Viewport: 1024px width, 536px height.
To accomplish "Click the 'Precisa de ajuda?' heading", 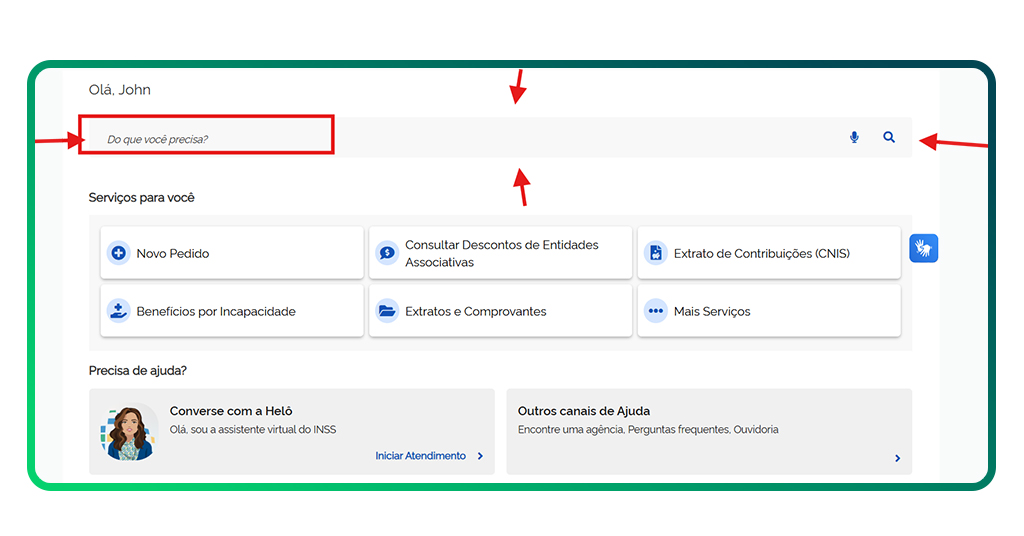I will coord(138,370).
